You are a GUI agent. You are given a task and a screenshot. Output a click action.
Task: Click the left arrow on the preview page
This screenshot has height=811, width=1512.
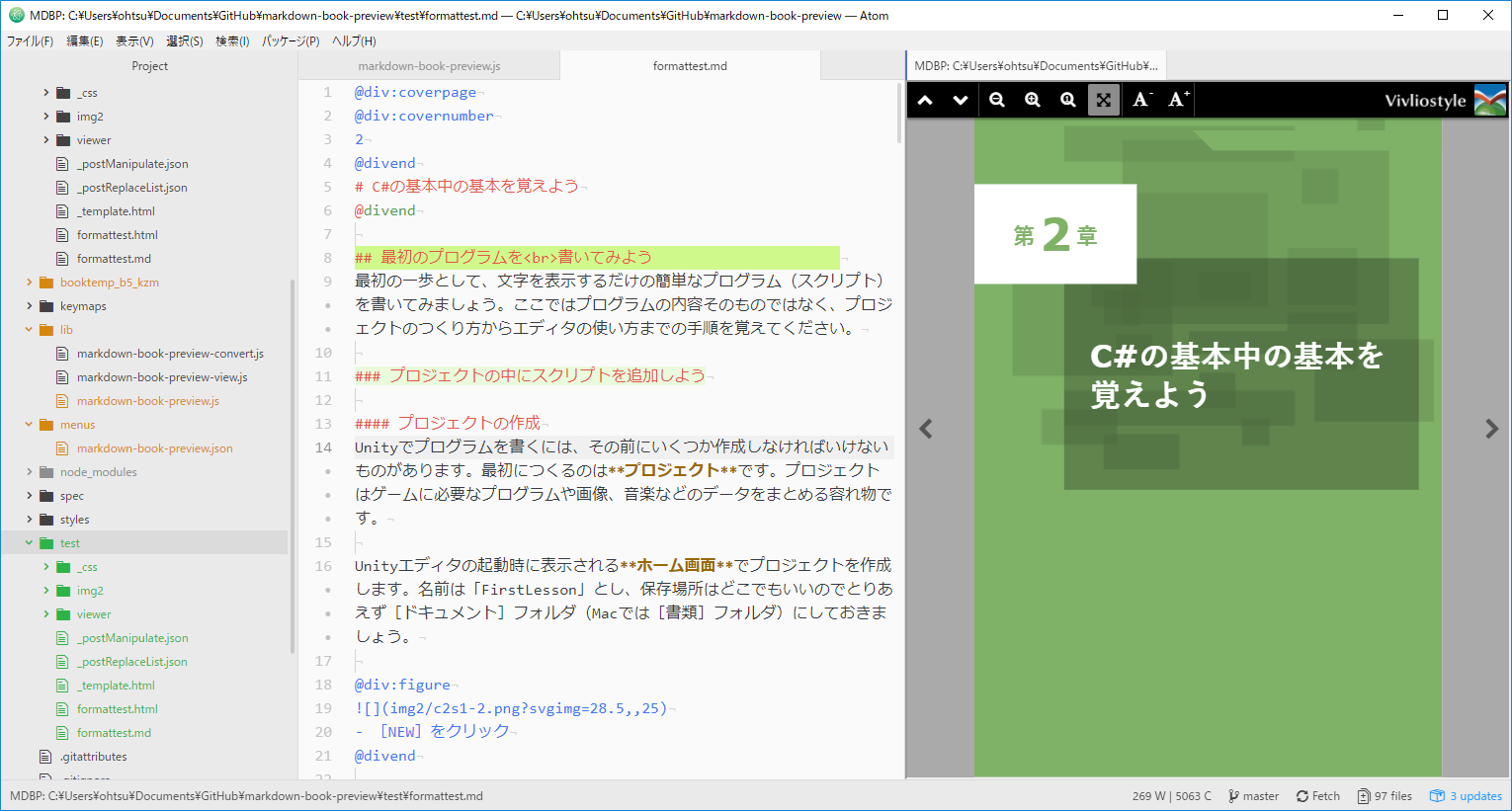[926, 428]
